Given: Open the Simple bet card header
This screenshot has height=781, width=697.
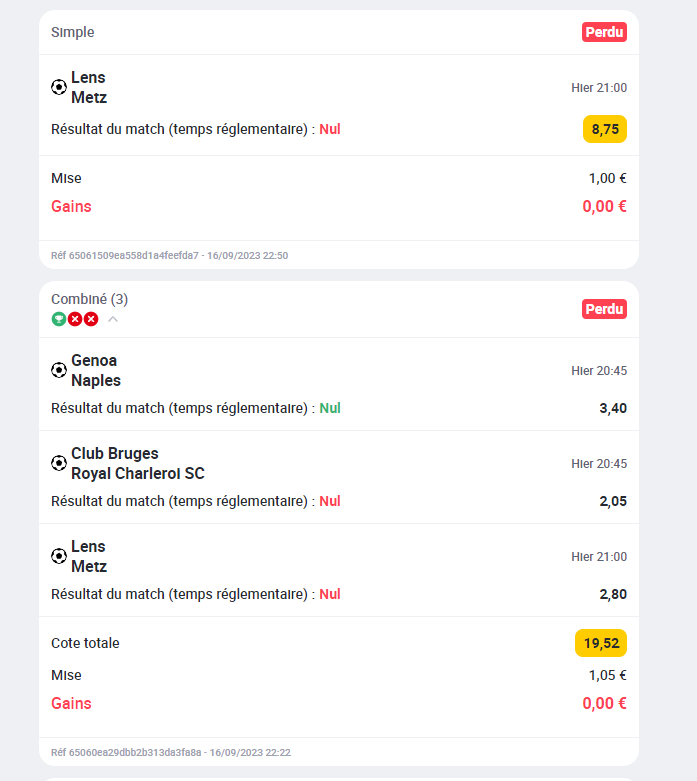Looking at the screenshot, I should point(73,32).
